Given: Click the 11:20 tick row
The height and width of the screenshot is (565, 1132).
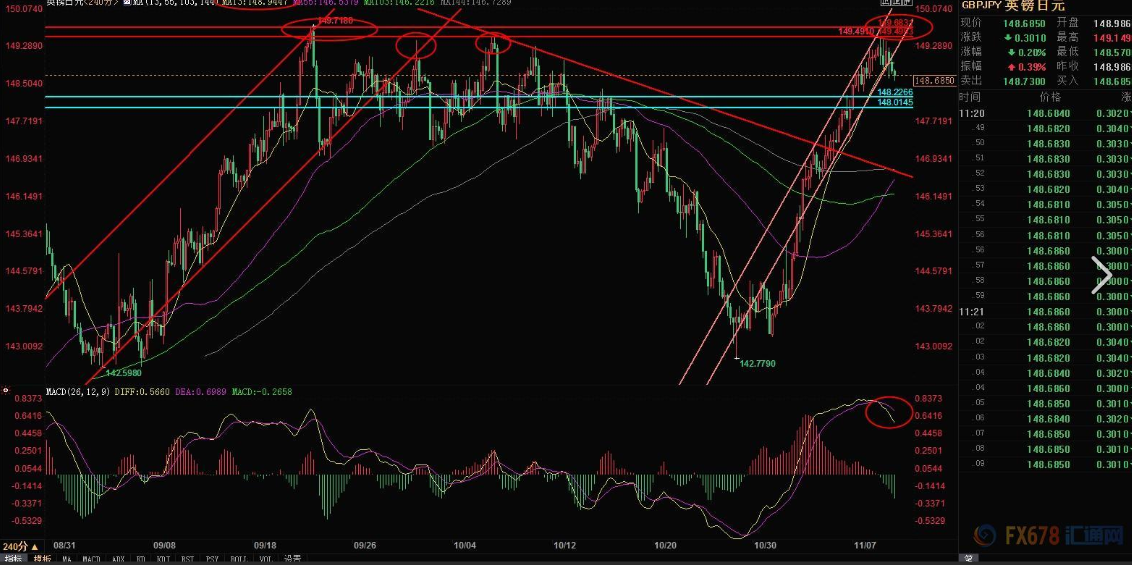Looking at the screenshot, I should 1045,113.
